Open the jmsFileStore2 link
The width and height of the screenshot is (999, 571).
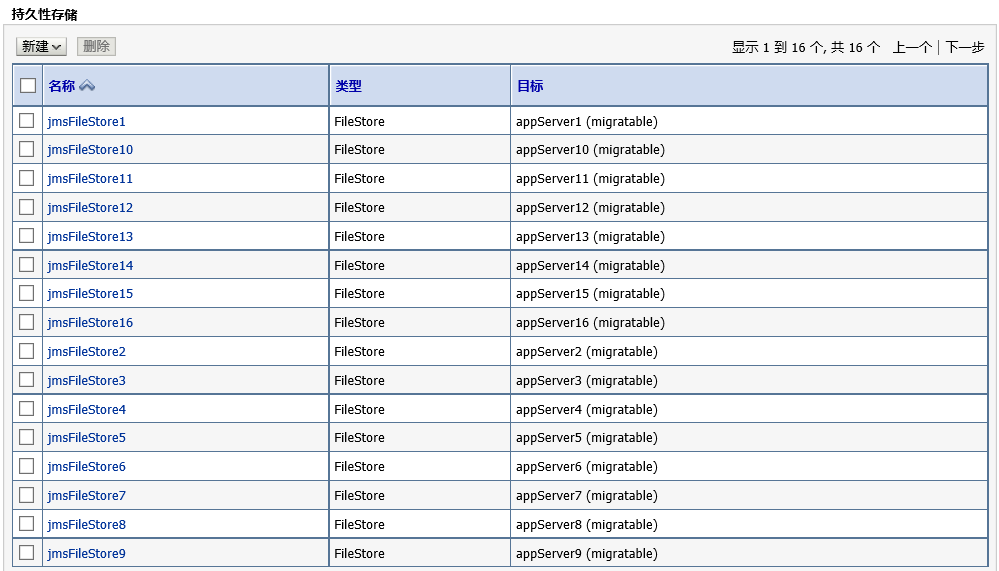point(87,352)
